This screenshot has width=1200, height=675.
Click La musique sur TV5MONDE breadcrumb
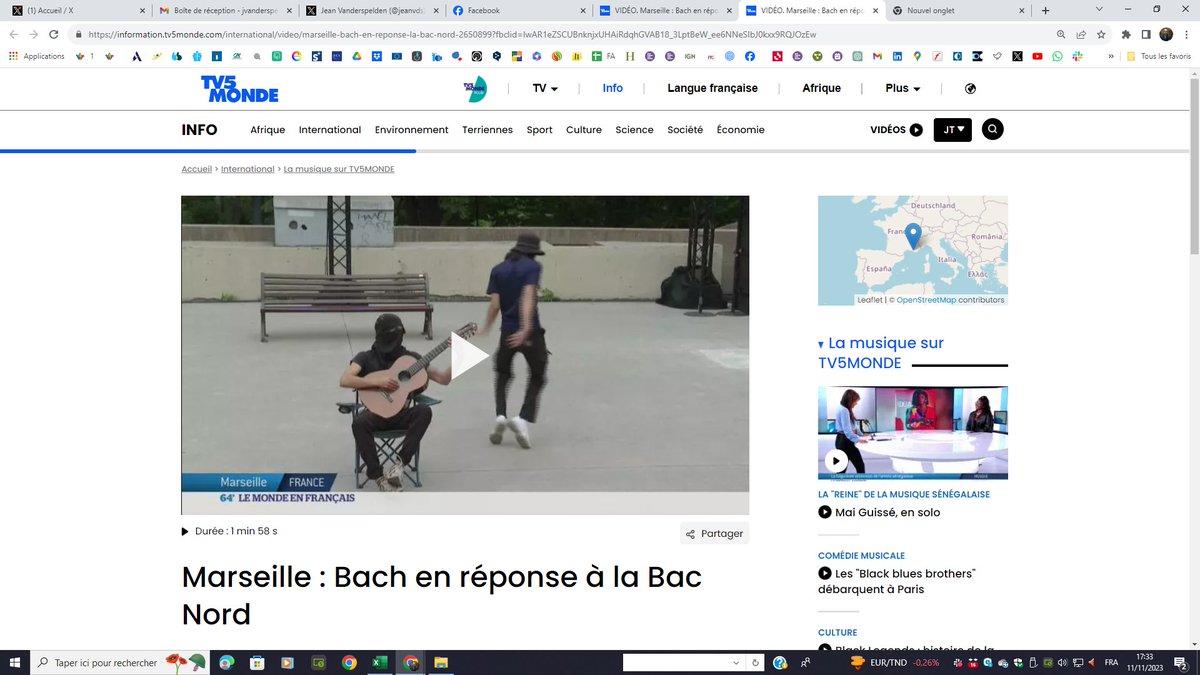point(339,169)
